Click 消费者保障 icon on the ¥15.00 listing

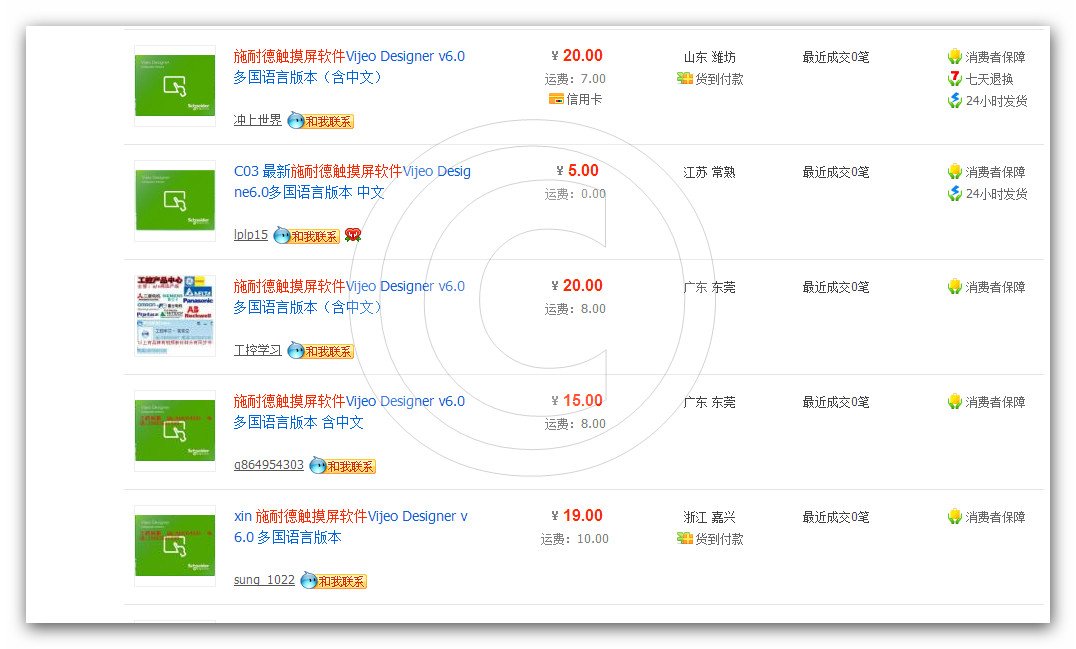[x=955, y=402]
